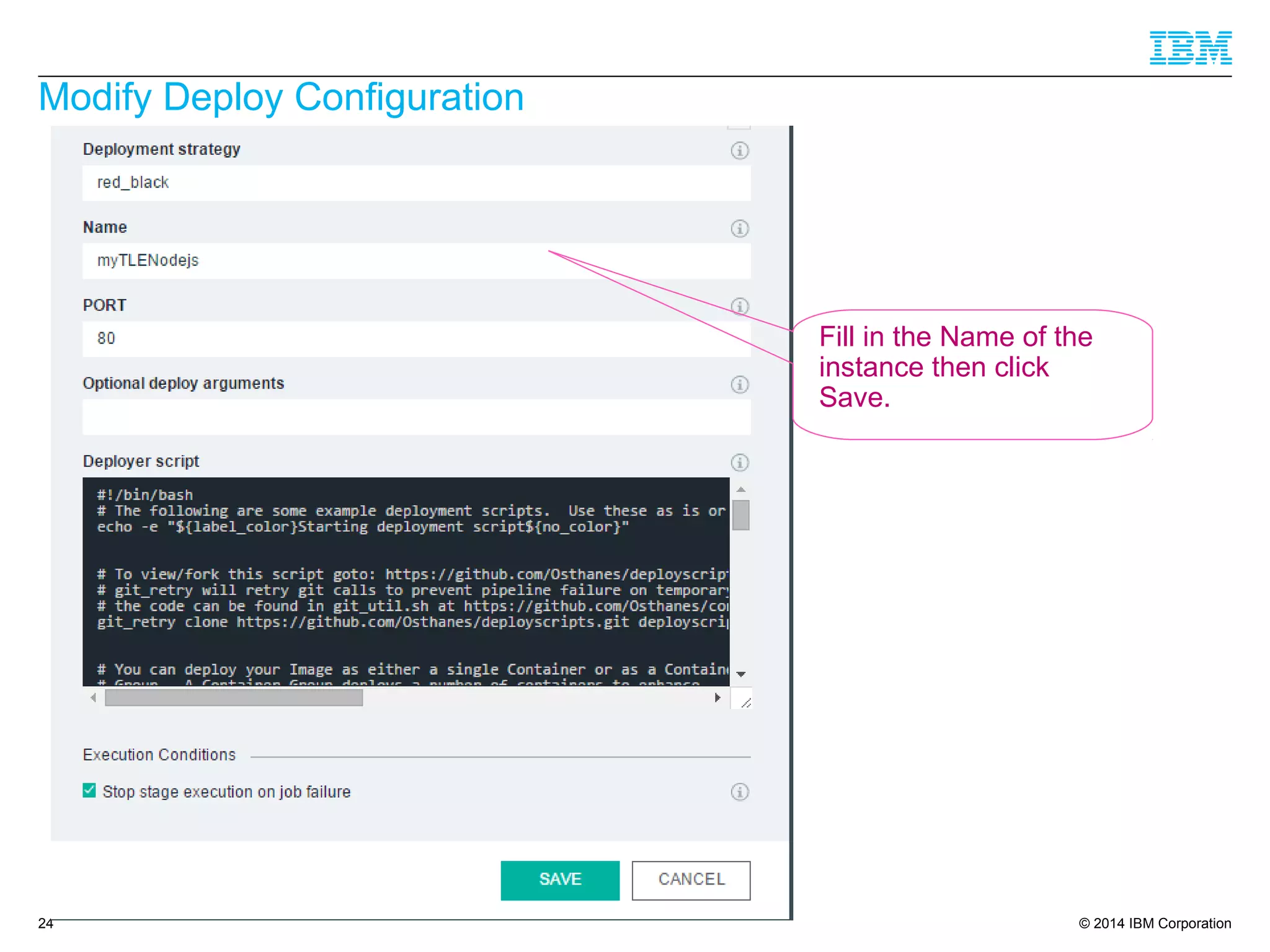Click inside the Deployer script editor
Image resolution: width=1270 pixels, height=952 pixels.
(406, 581)
